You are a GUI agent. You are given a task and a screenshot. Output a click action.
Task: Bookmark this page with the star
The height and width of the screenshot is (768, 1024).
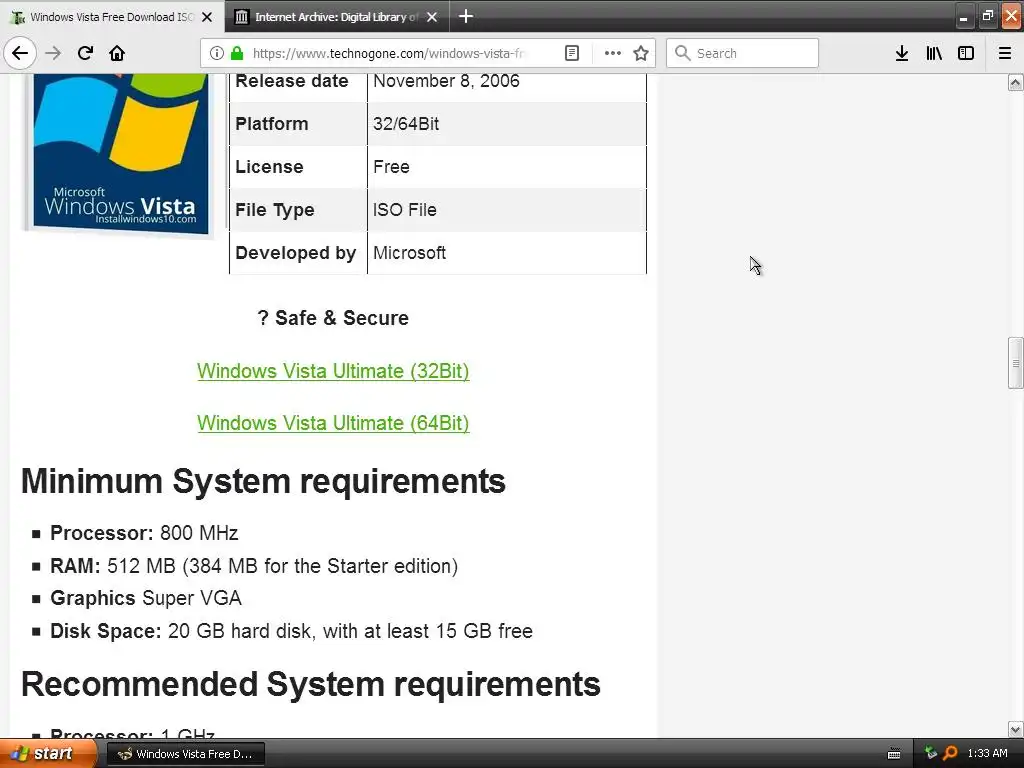(641, 53)
